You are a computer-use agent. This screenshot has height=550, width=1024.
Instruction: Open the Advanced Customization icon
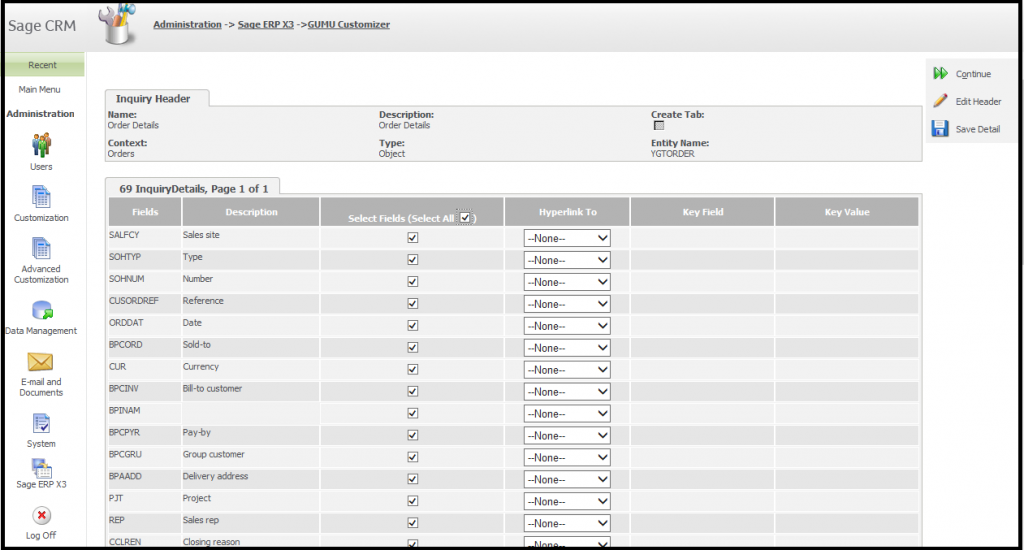pos(41,248)
